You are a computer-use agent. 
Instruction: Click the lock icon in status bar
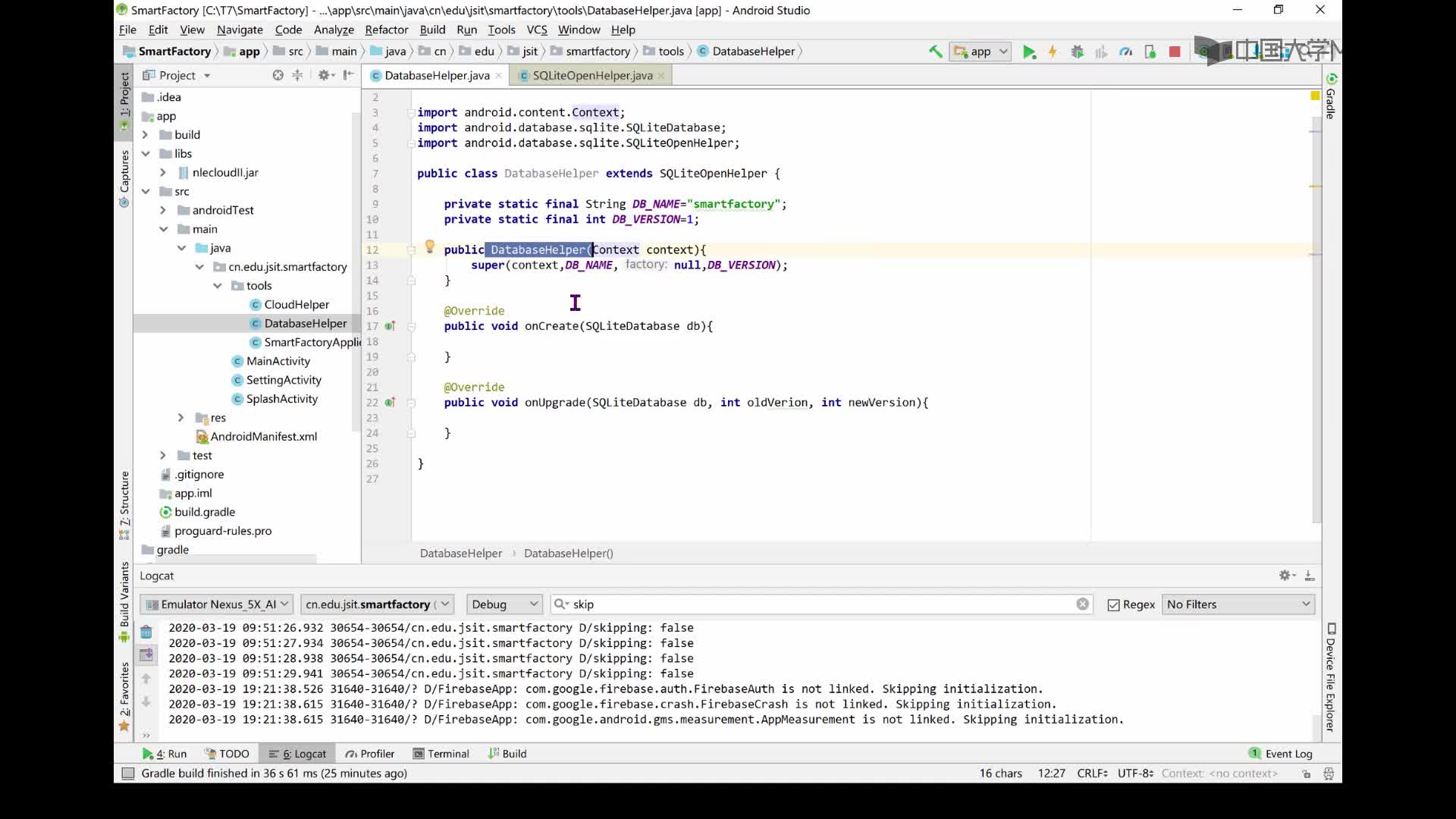[x=1306, y=773]
